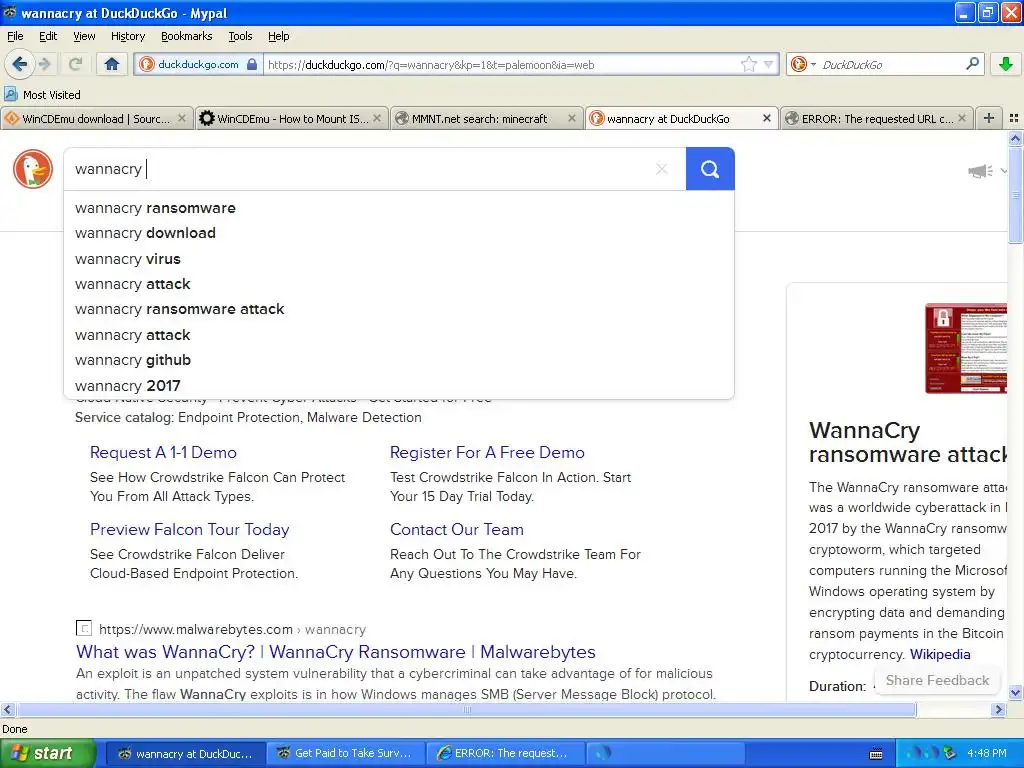Open the Tools menu
The height and width of the screenshot is (768, 1024).
coord(240,36)
